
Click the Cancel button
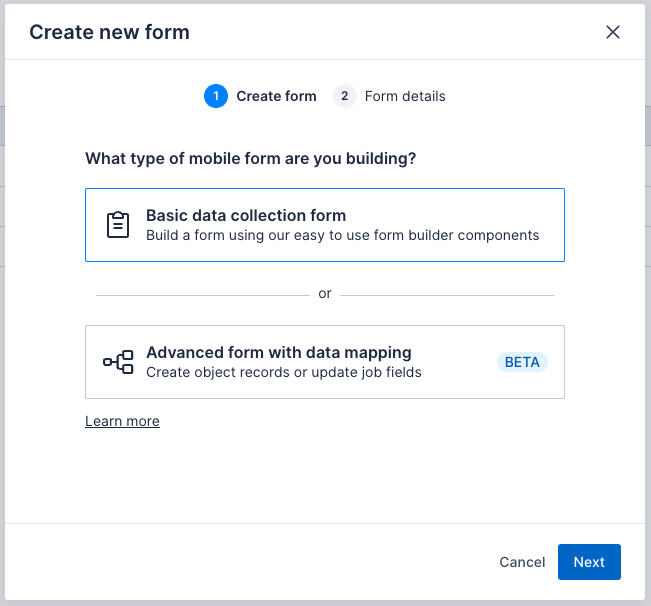pyautogui.click(x=522, y=562)
